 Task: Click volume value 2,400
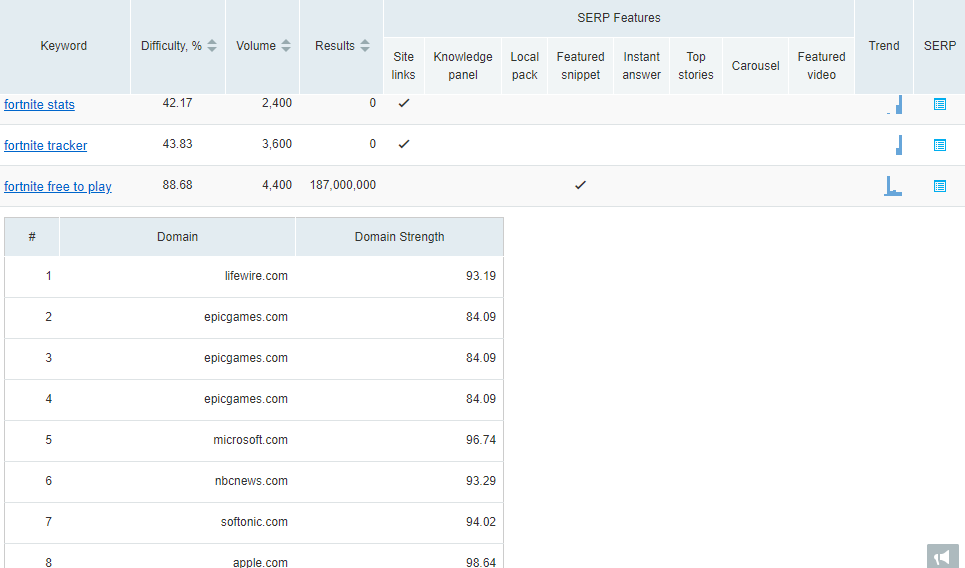[277, 103]
